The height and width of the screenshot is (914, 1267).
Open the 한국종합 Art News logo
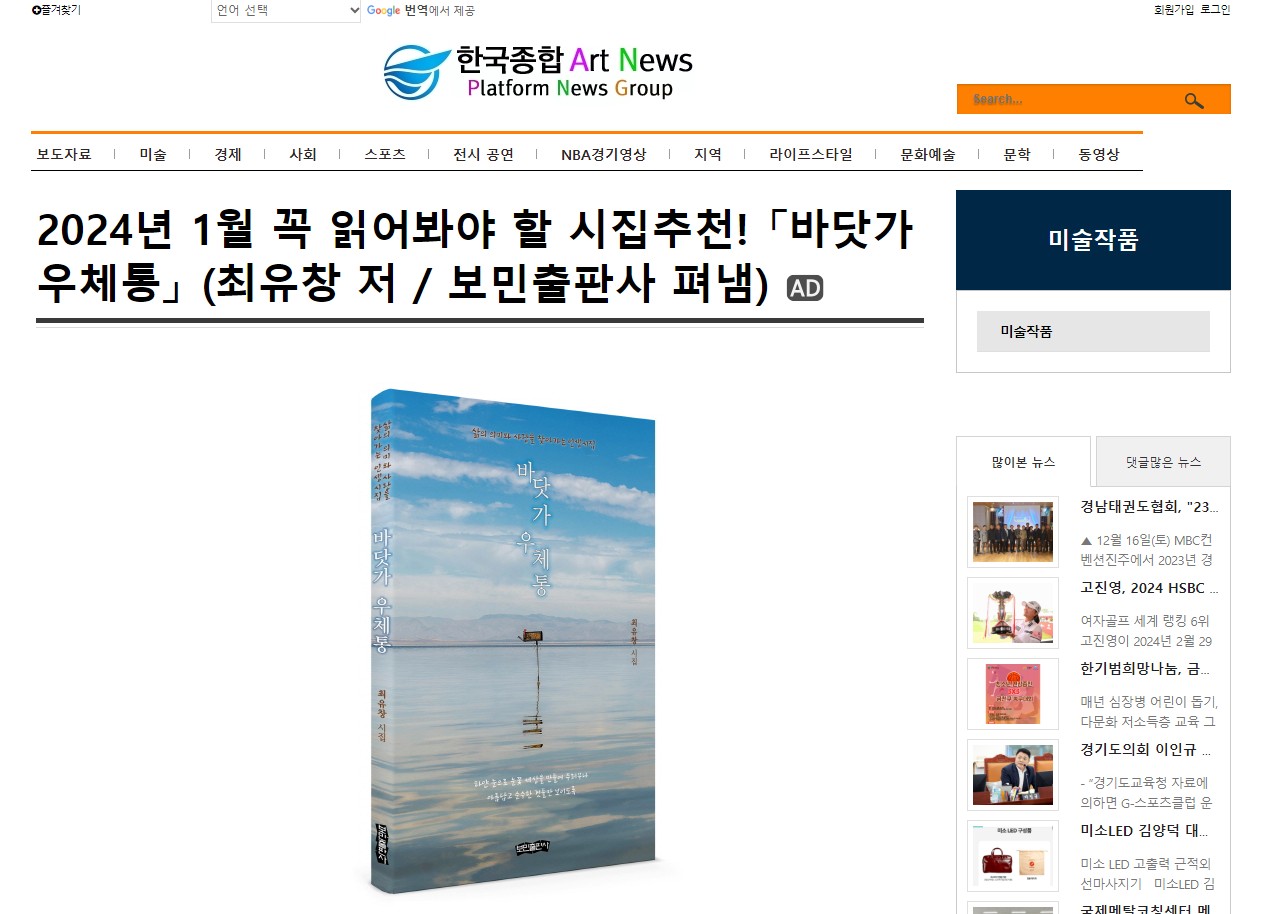(538, 72)
